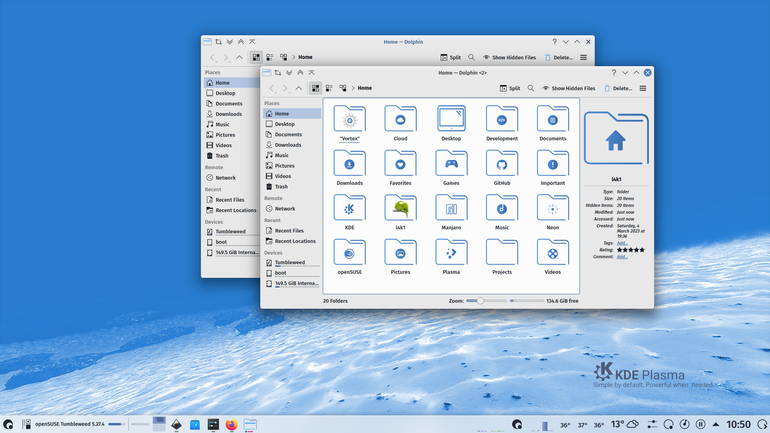The image size is (770, 433).
Task: Show hidden system tray icons arrow
Action: (x=716, y=424)
